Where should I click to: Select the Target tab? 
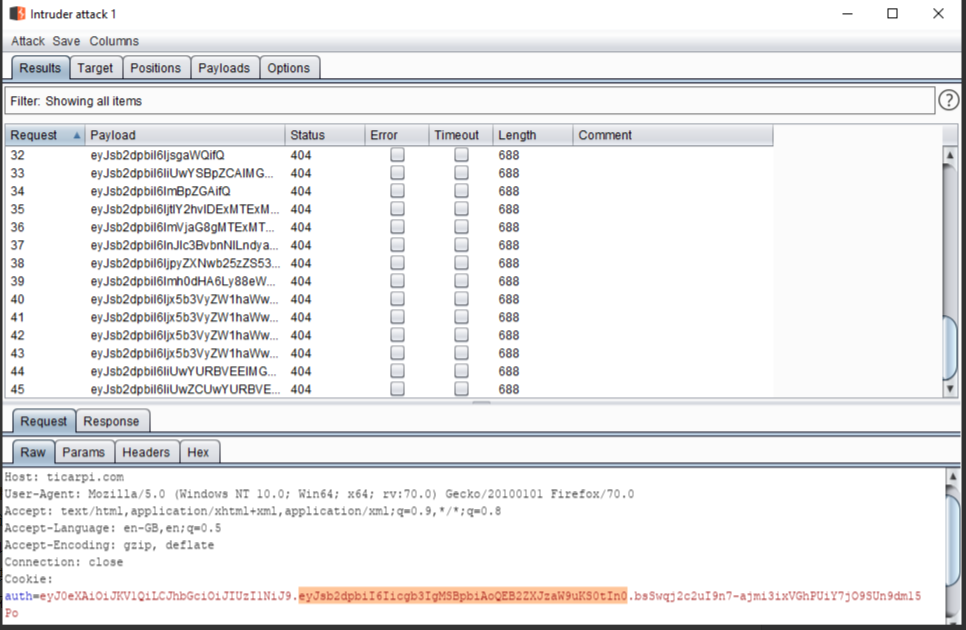pyautogui.click(x=95, y=67)
